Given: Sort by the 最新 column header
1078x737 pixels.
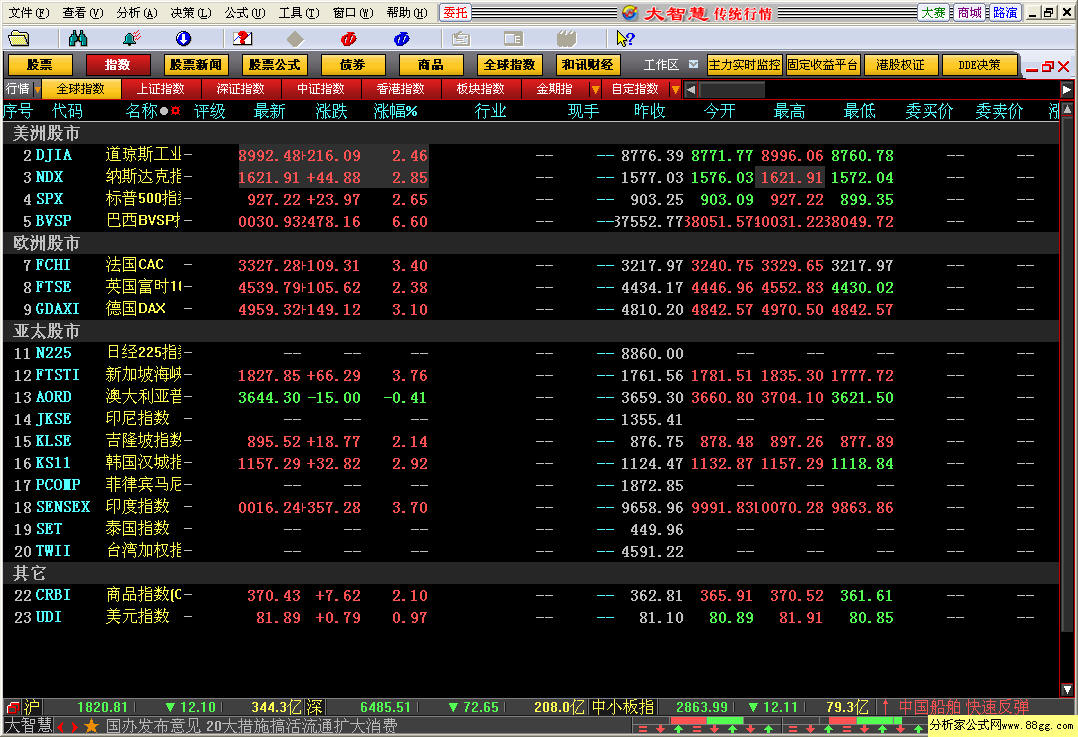Looking at the screenshot, I should click(270, 111).
